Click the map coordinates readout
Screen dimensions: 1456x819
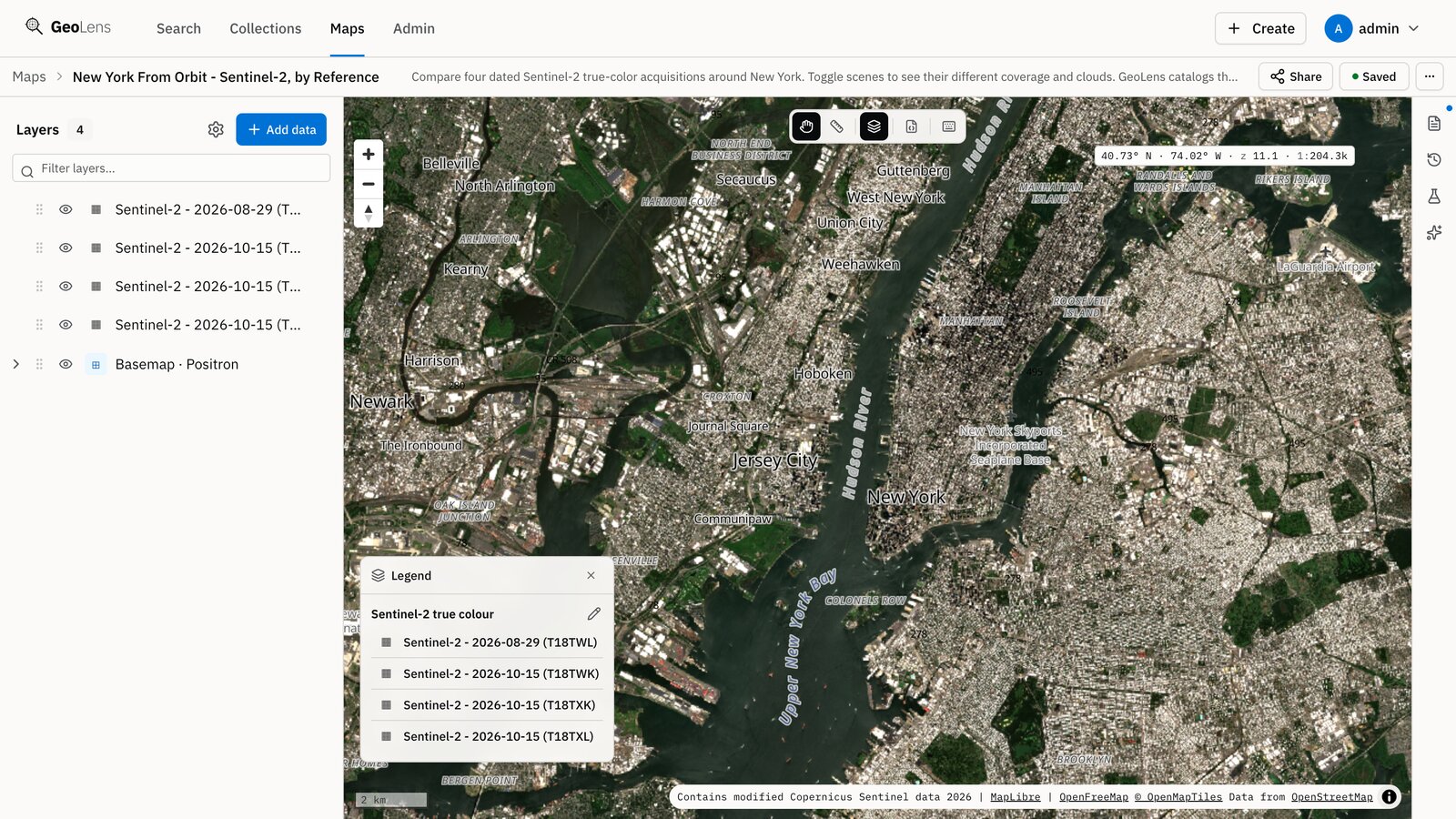(1224, 156)
